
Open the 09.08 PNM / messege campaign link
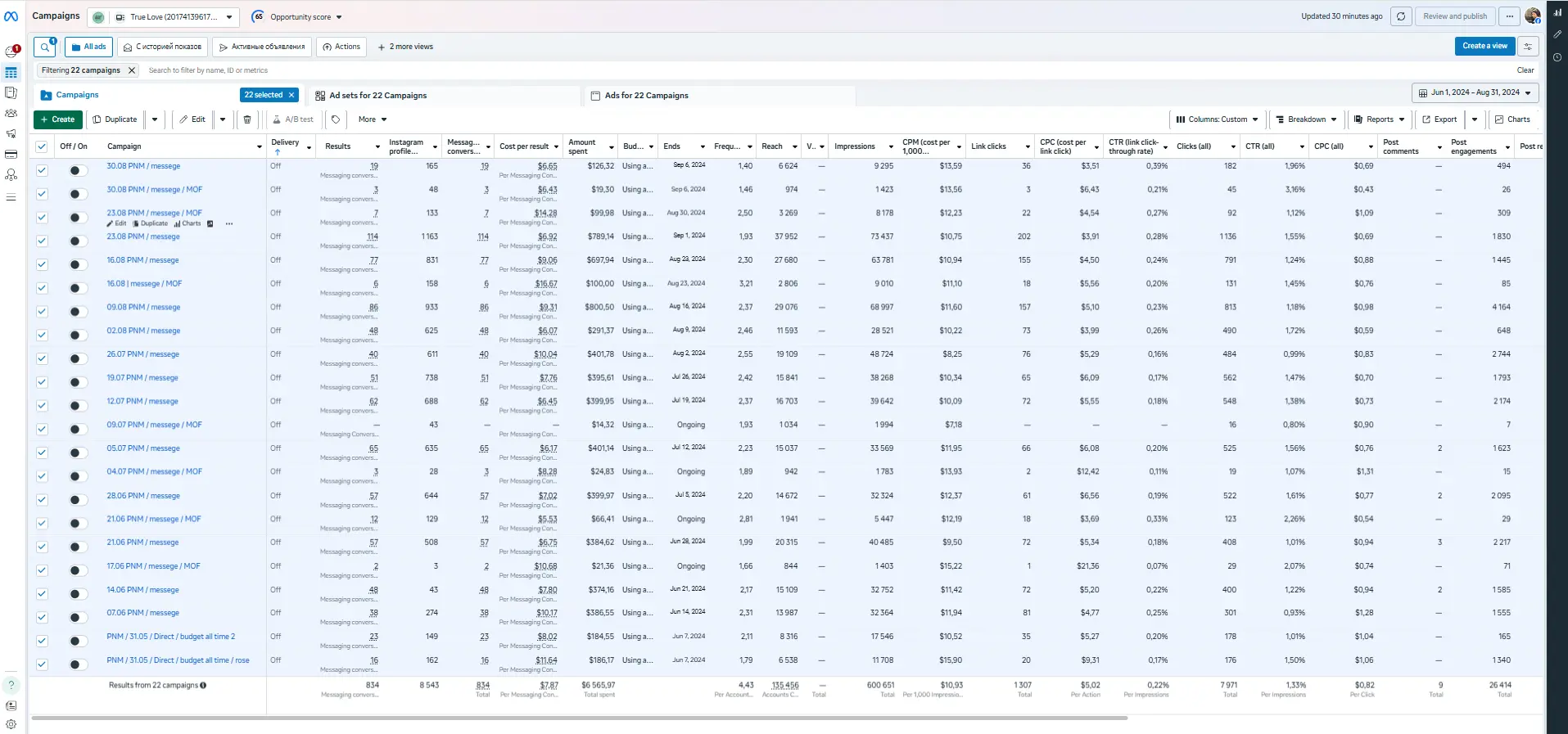143,308
